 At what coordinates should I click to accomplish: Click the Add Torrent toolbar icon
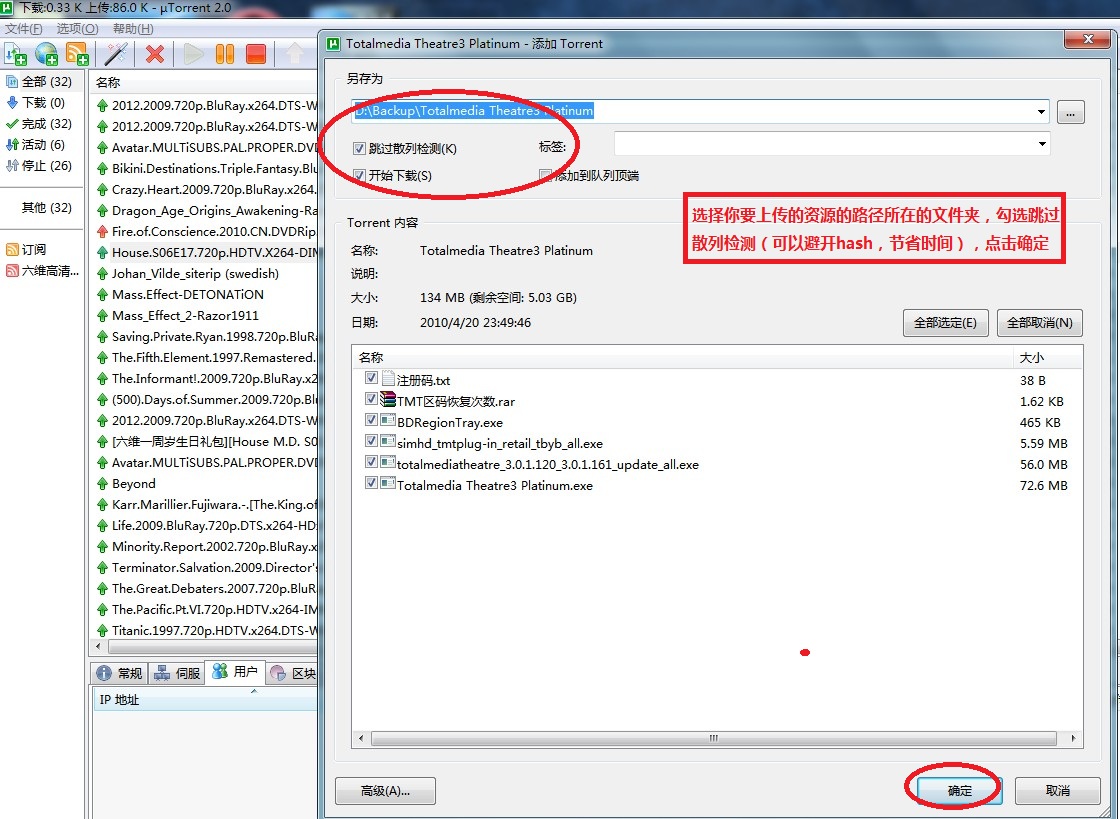click(x=16, y=54)
